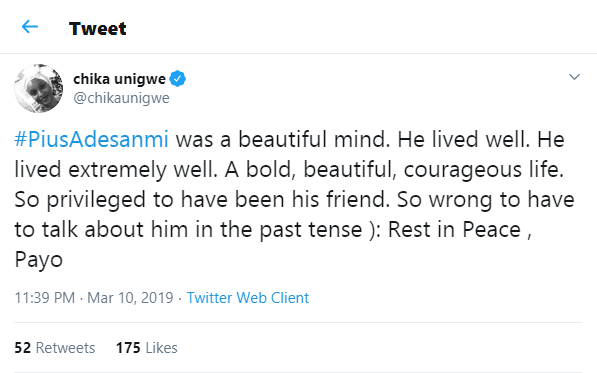This screenshot has width=597, height=373.
Task: Open the #PiusAdesanmi hashtag
Action: (x=91, y=139)
